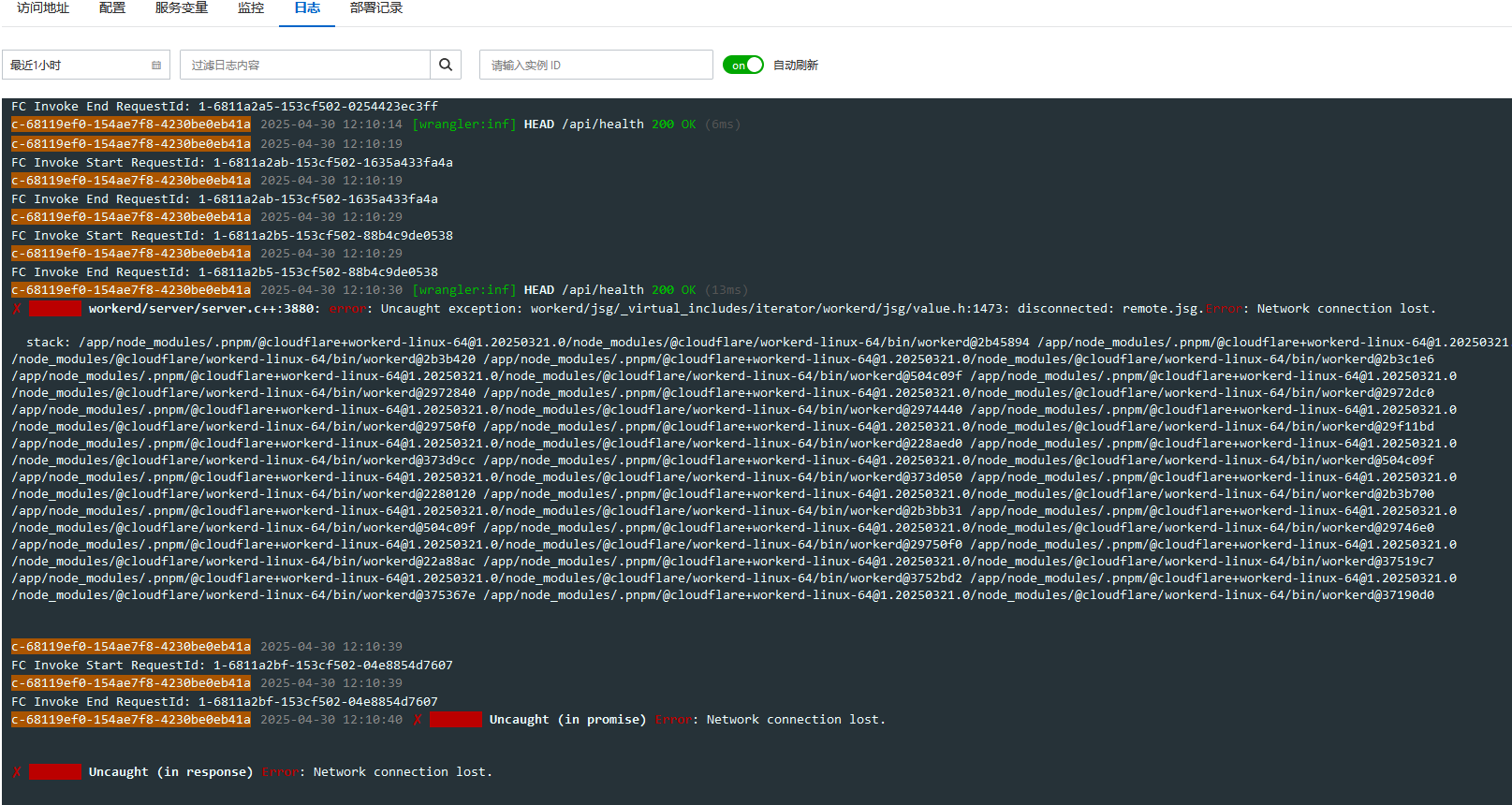
Task: Click the 12:10:39 timestamp above Invoke Start
Action: coord(331,647)
